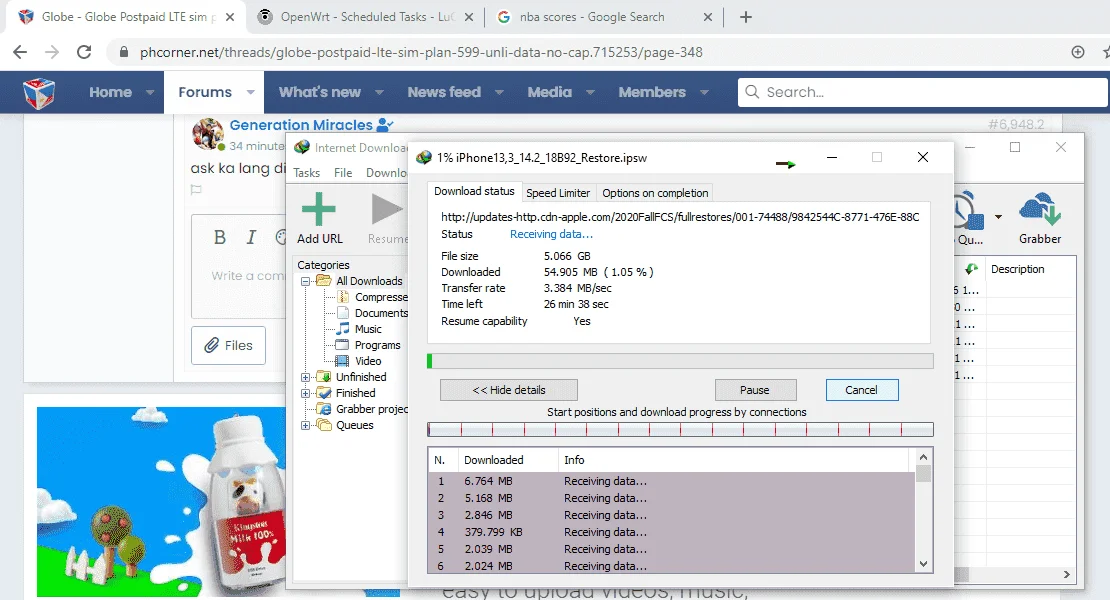Open the File menu in IDM
1110x600 pixels.
(343, 173)
